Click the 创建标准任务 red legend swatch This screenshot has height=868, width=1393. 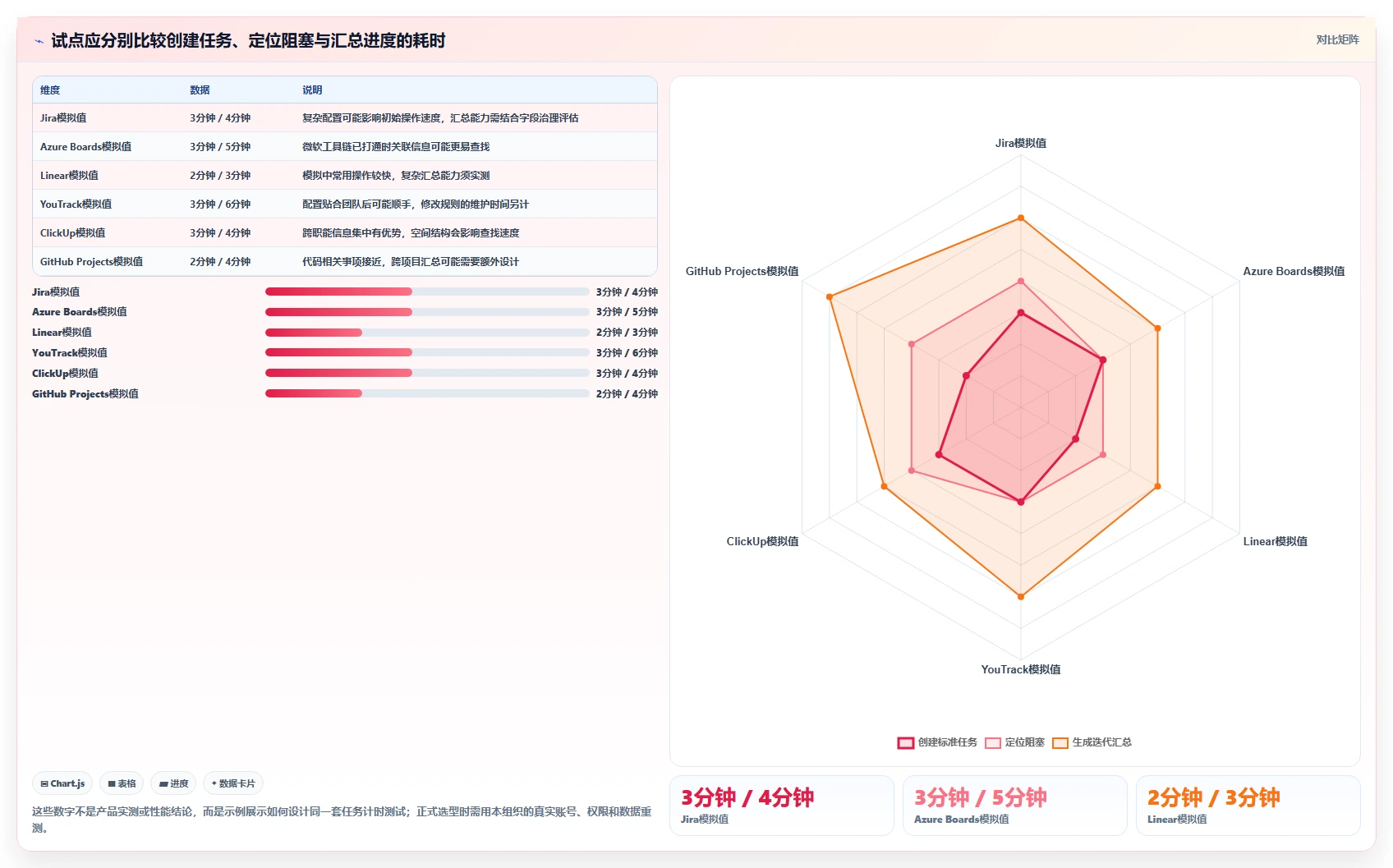[x=906, y=743]
